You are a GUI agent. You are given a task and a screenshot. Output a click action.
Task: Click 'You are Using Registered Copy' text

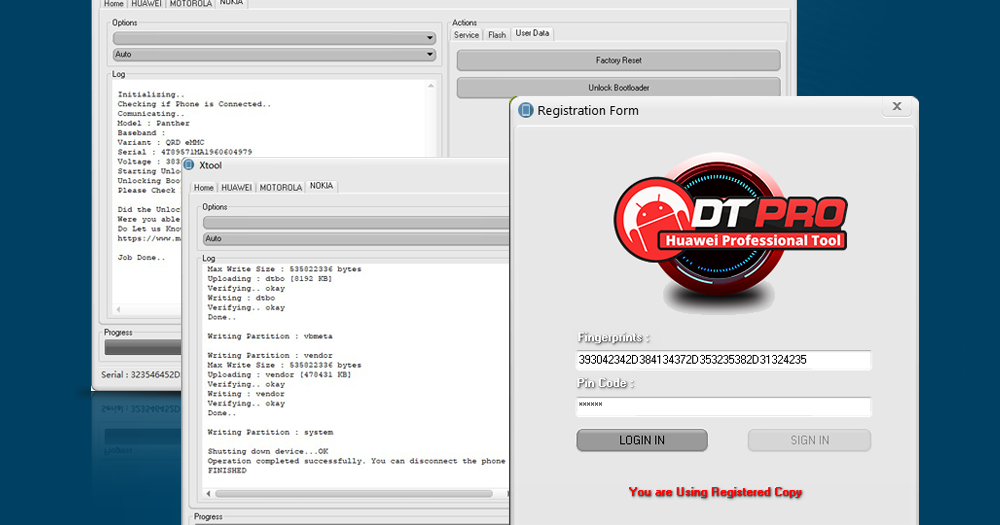point(715,492)
